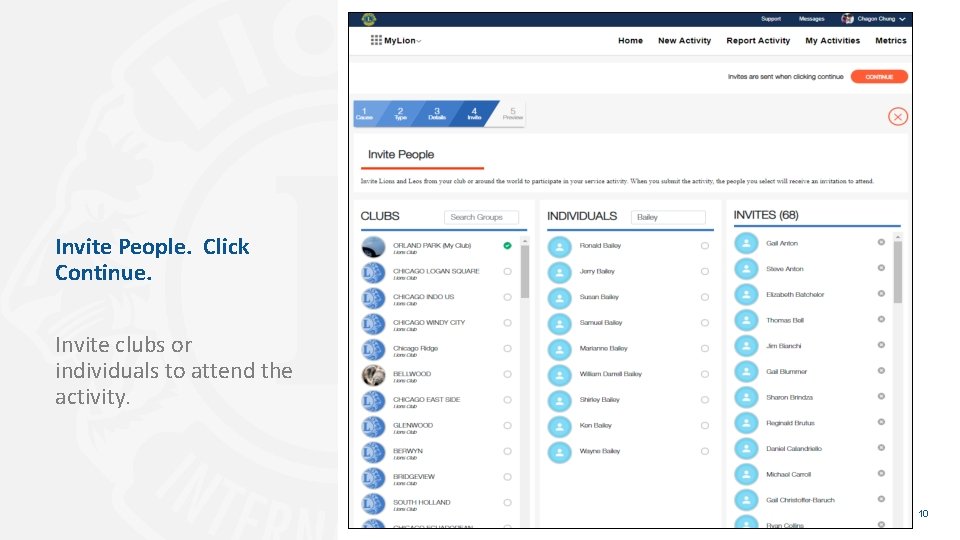
Task: Click the orange Continue button
Action: tap(879, 77)
